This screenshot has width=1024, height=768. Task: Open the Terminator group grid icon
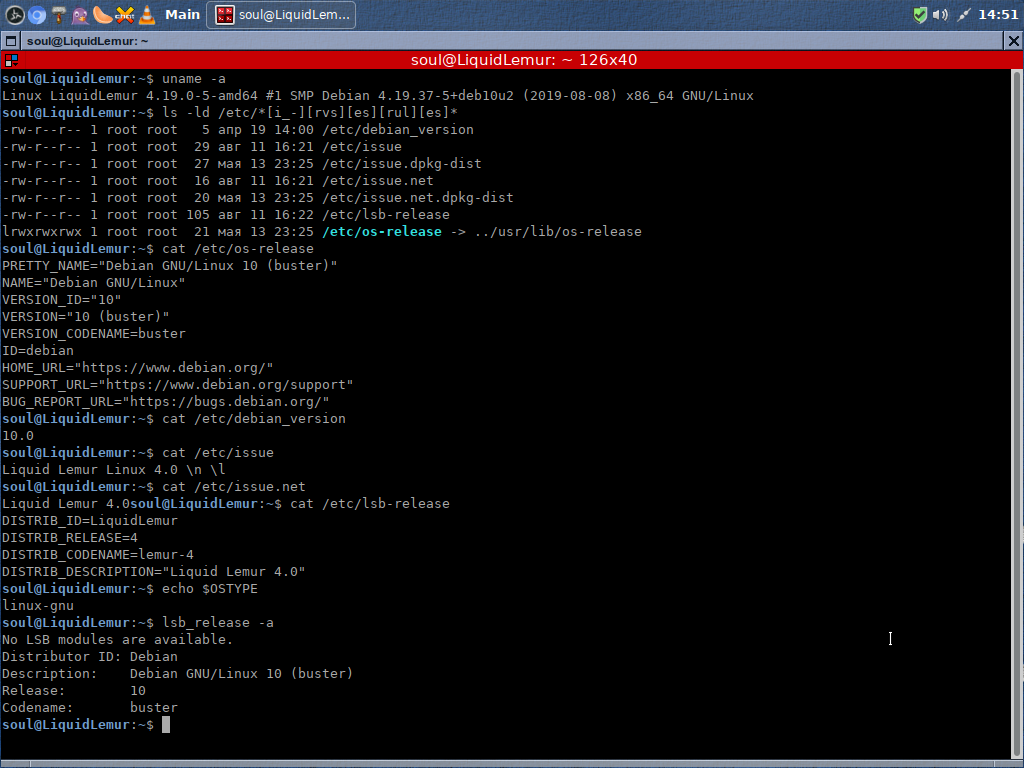pyautogui.click(x=11, y=60)
